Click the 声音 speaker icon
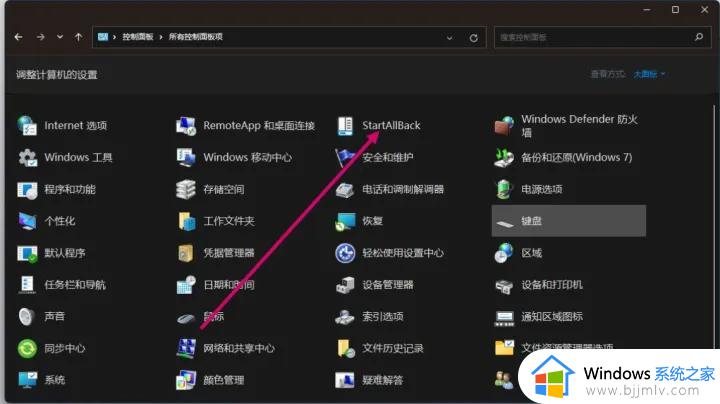The width and height of the screenshot is (720, 404). [x=27, y=316]
